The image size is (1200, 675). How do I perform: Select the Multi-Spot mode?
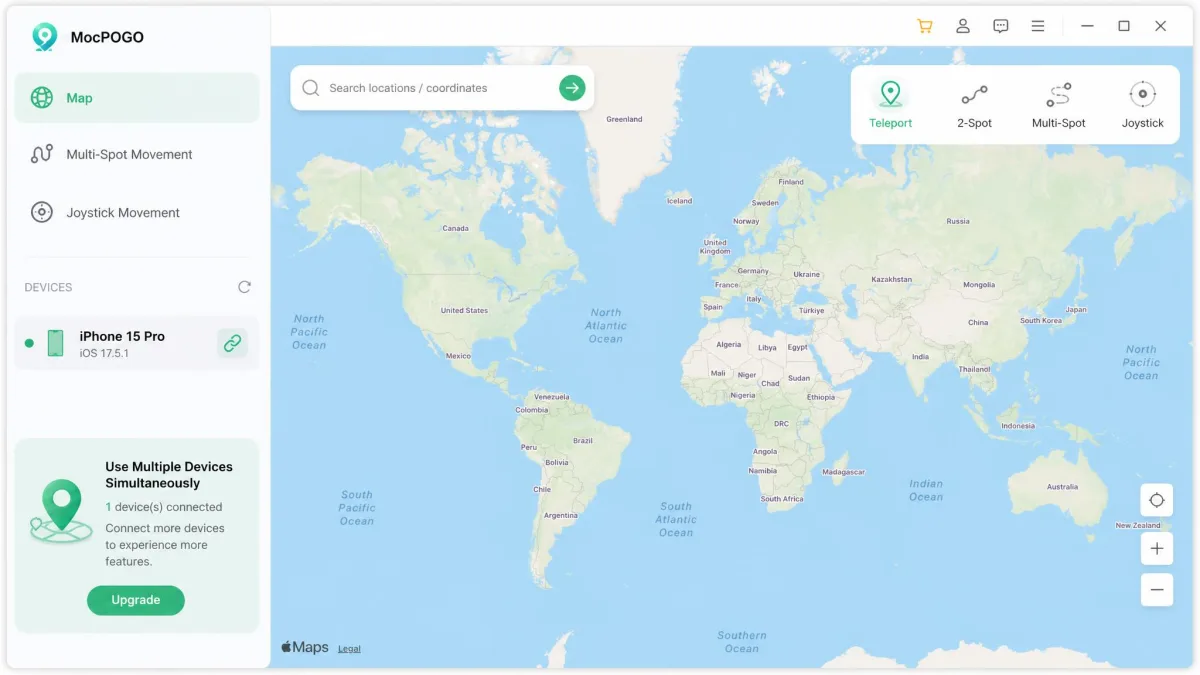(1058, 105)
